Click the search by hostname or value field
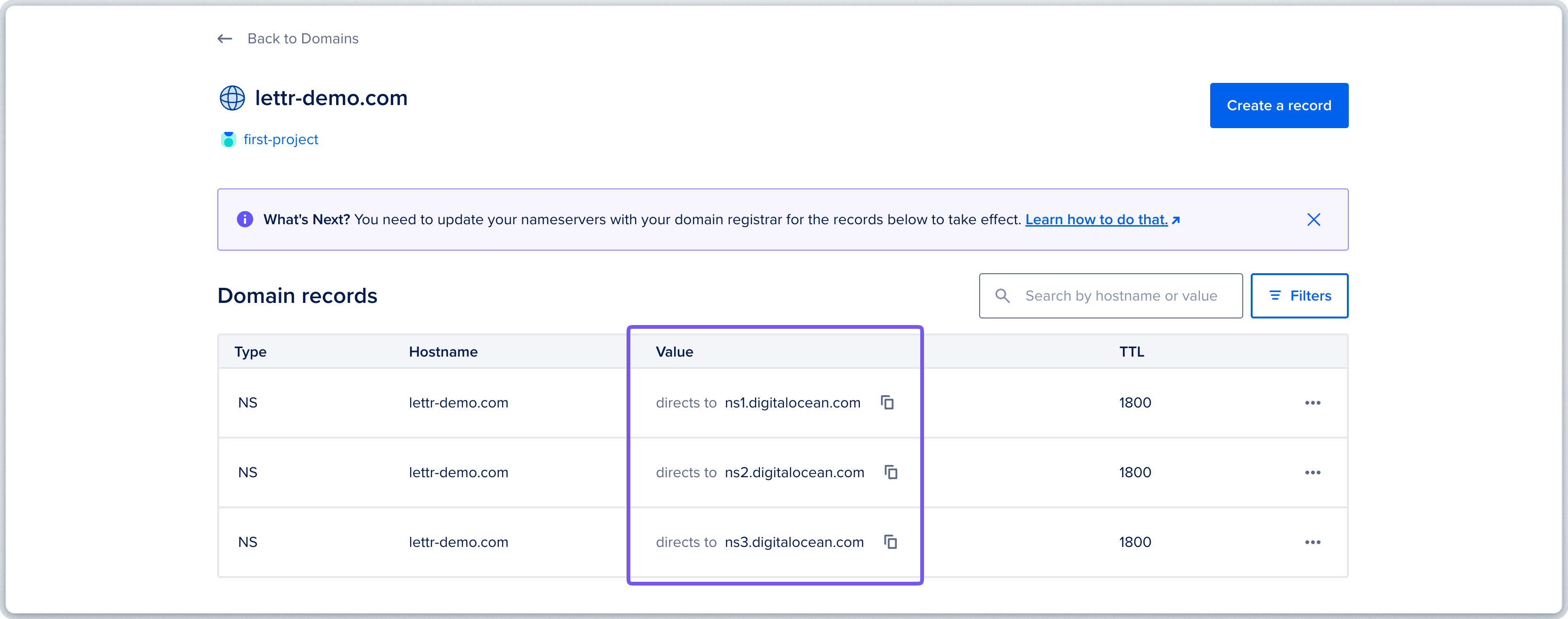The width and height of the screenshot is (1568, 619). point(1126,295)
